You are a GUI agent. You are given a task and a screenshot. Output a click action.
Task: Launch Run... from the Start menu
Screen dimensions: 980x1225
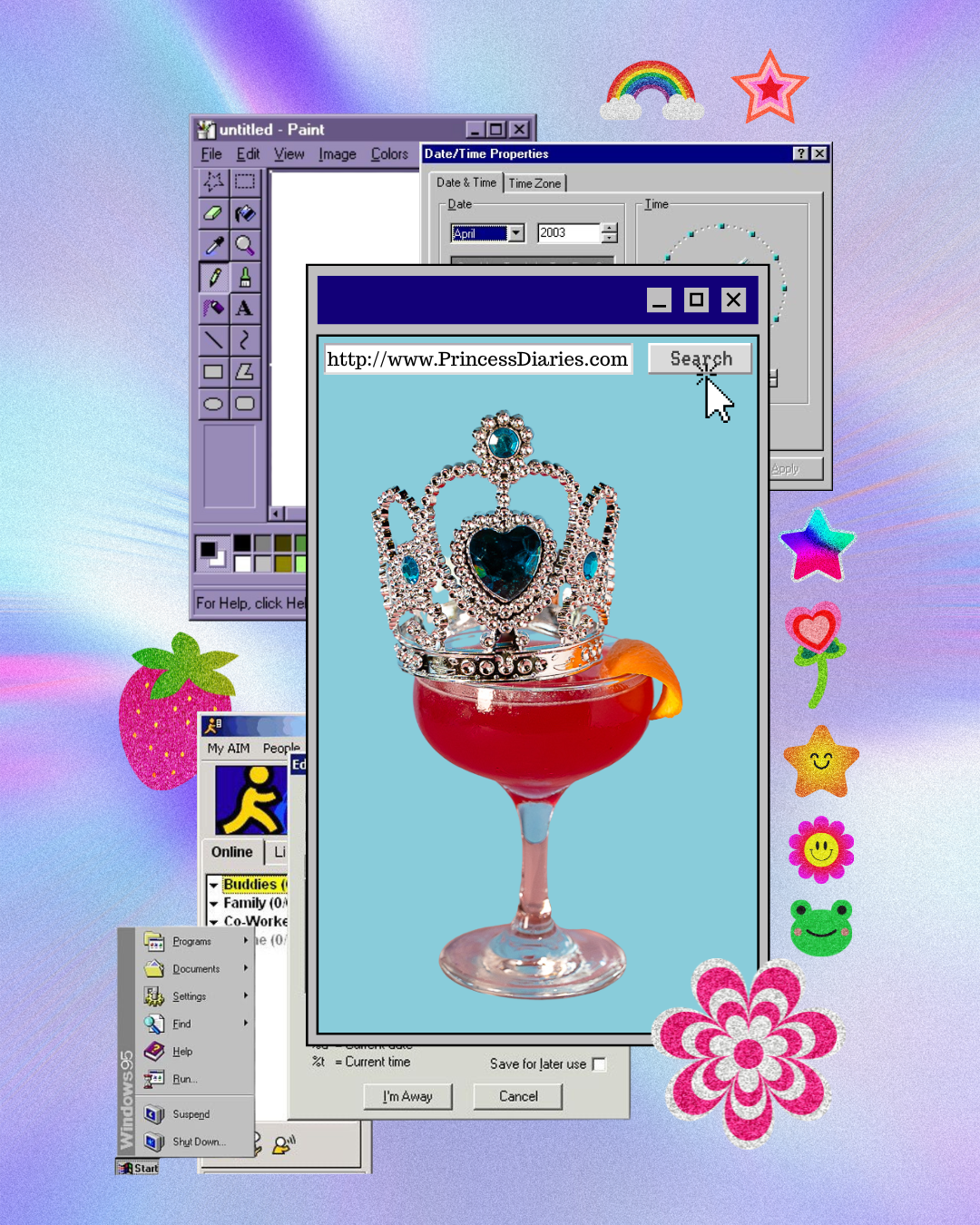coord(195,1079)
